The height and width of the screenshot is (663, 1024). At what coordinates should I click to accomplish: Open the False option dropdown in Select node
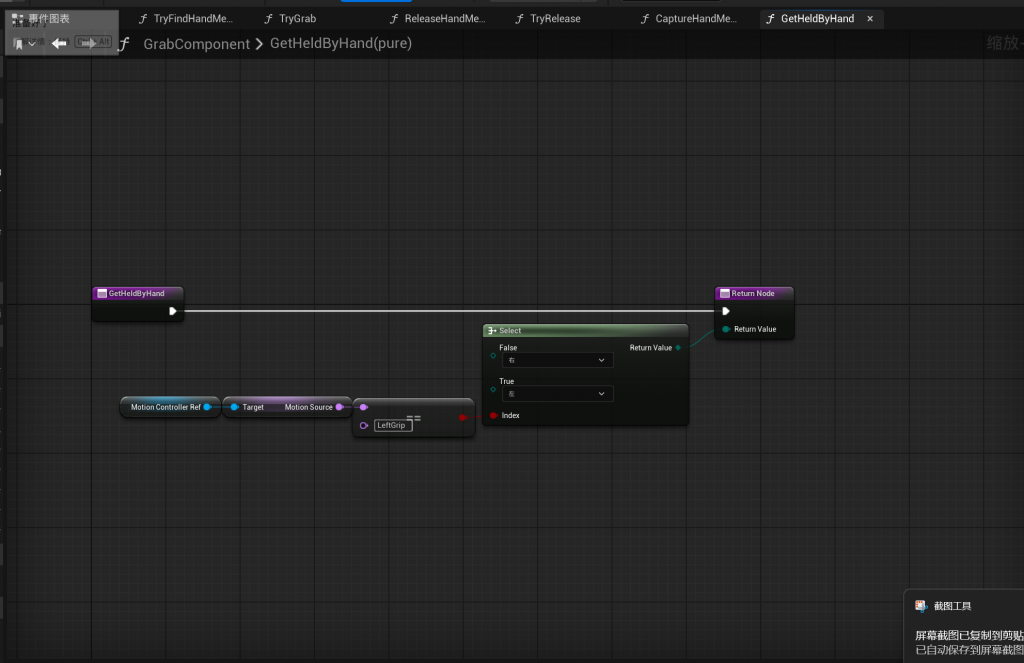(557, 360)
